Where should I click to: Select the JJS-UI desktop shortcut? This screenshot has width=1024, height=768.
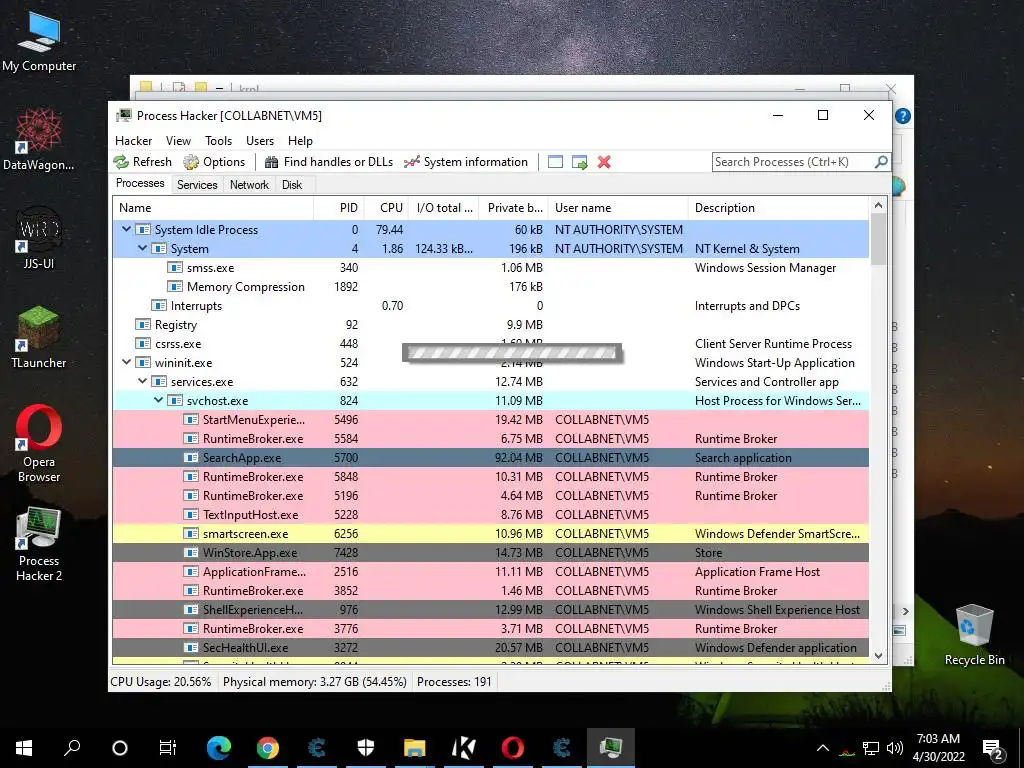(39, 238)
